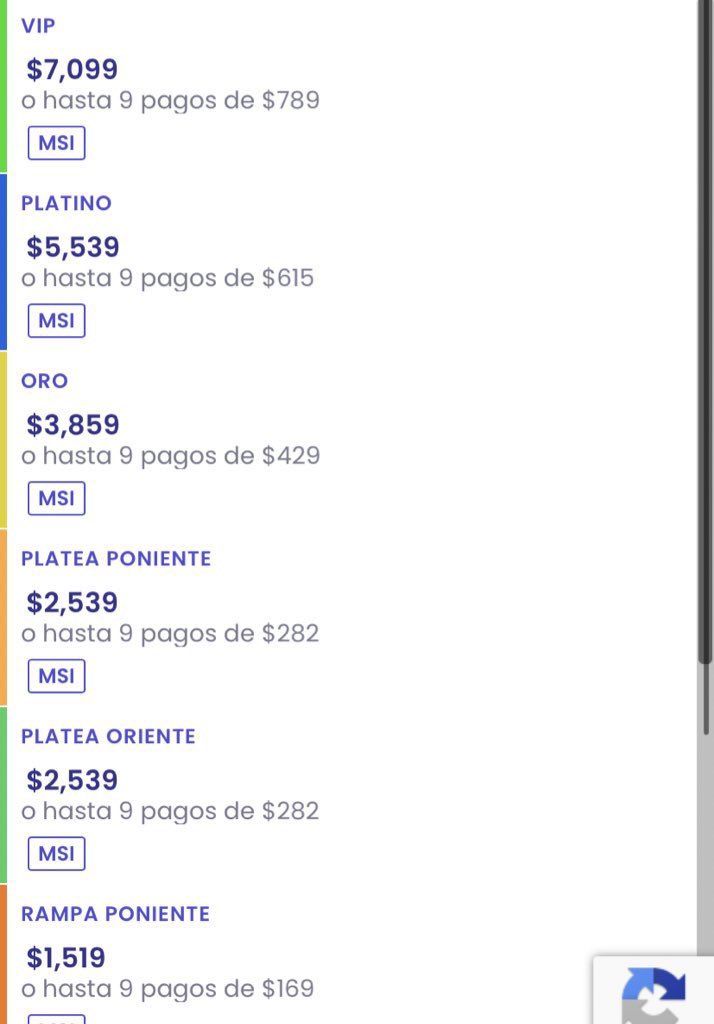The height and width of the screenshot is (1024, 714).
Task: Click the $7,099 VIP price
Action: coord(72,69)
